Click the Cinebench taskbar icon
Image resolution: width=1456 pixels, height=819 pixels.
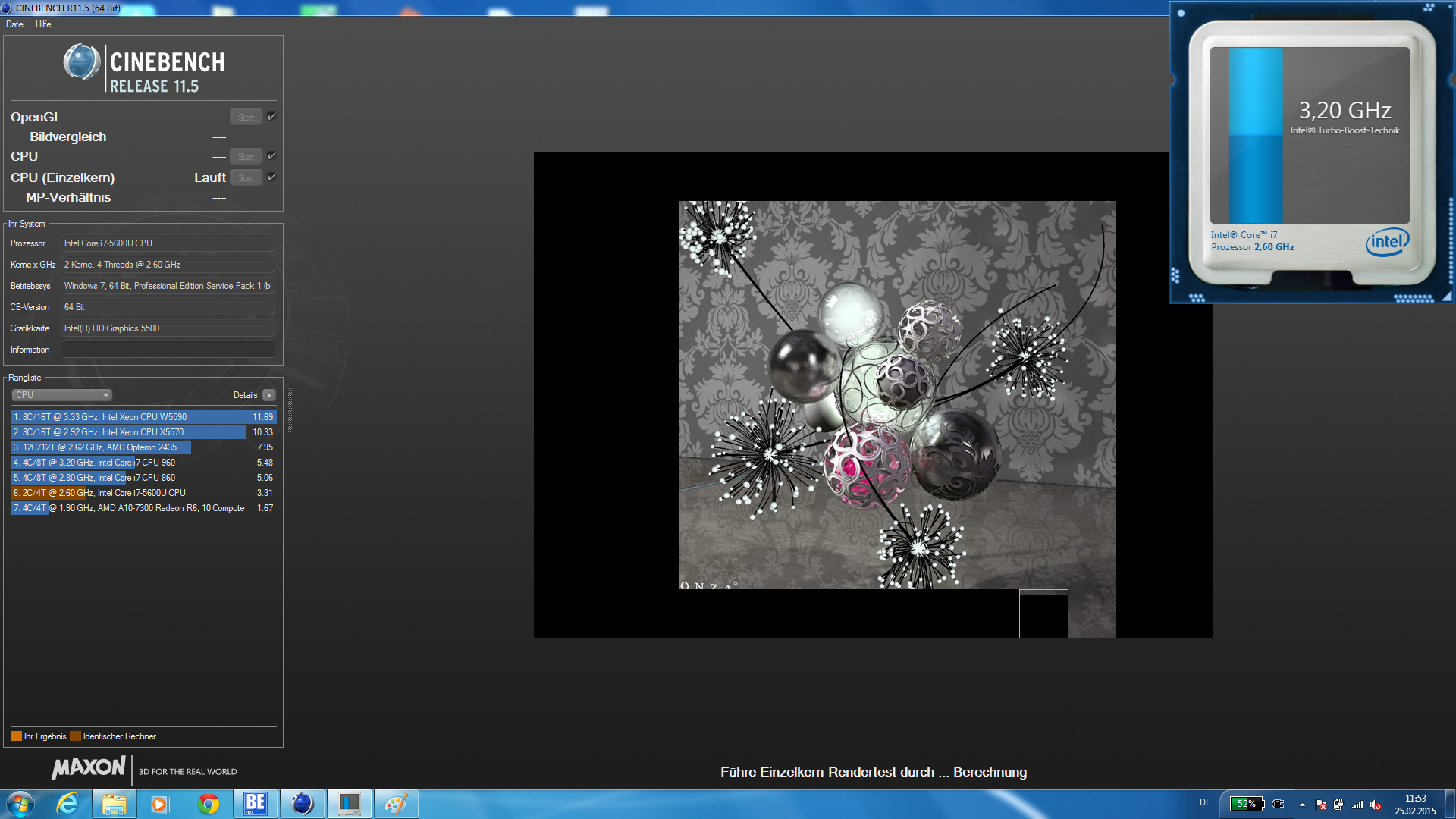pyautogui.click(x=303, y=804)
